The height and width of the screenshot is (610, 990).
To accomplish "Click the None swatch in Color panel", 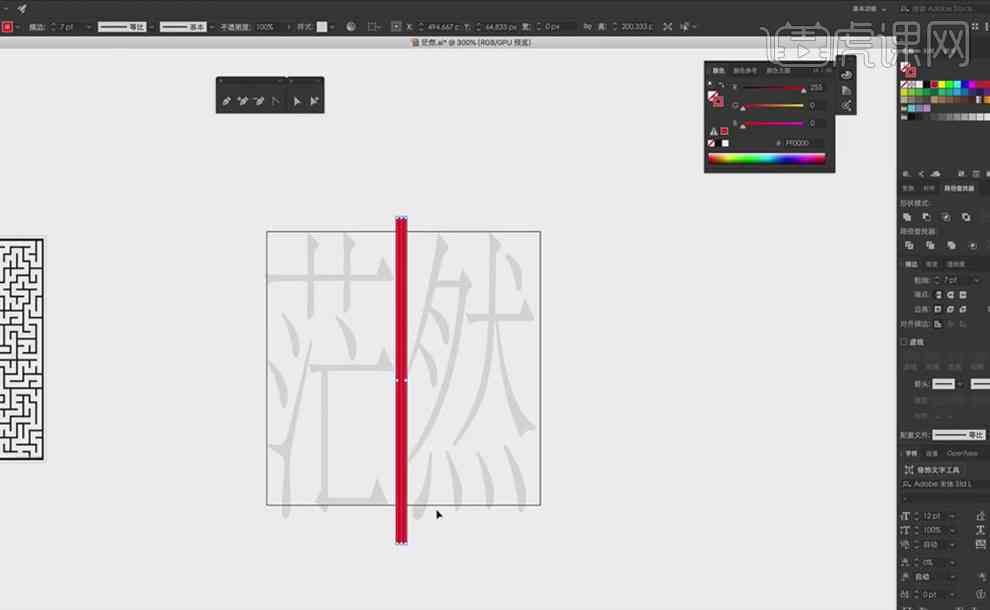I will tap(712, 143).
